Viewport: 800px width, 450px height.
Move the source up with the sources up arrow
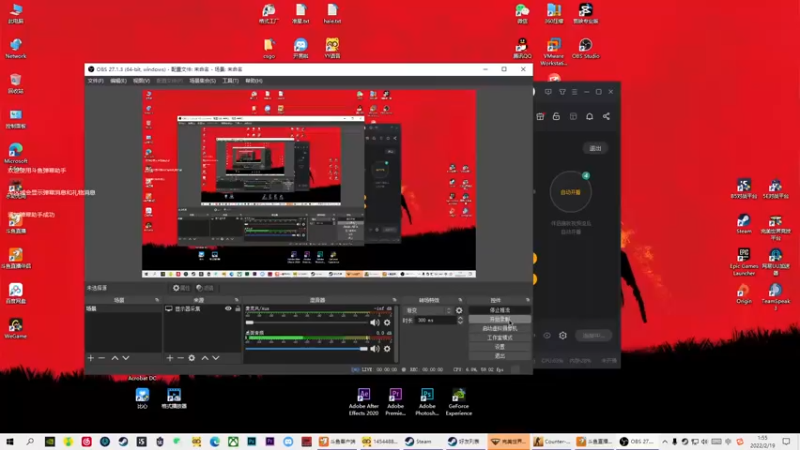tap(205, 358)
